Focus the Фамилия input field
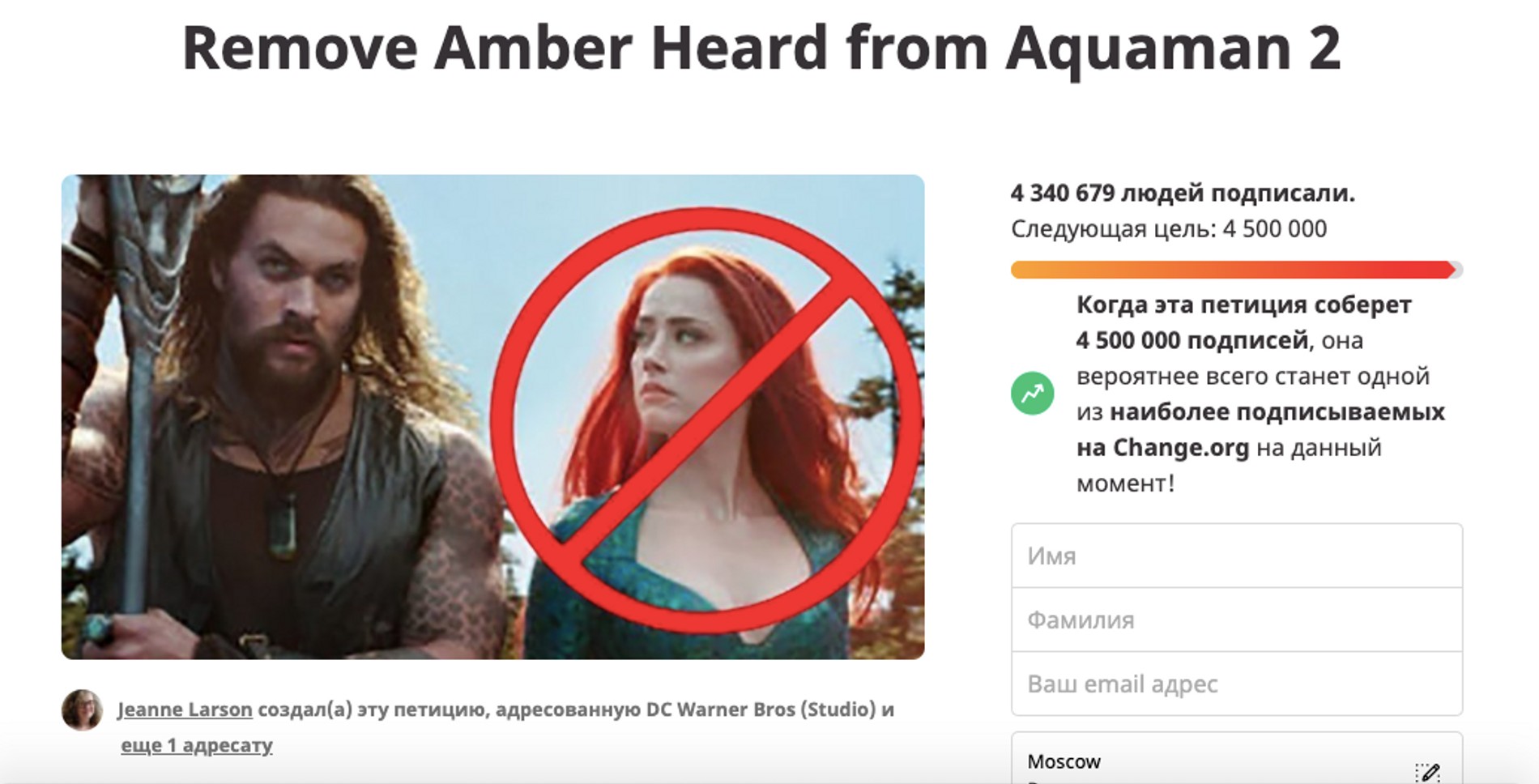 tap(1237, 620)
